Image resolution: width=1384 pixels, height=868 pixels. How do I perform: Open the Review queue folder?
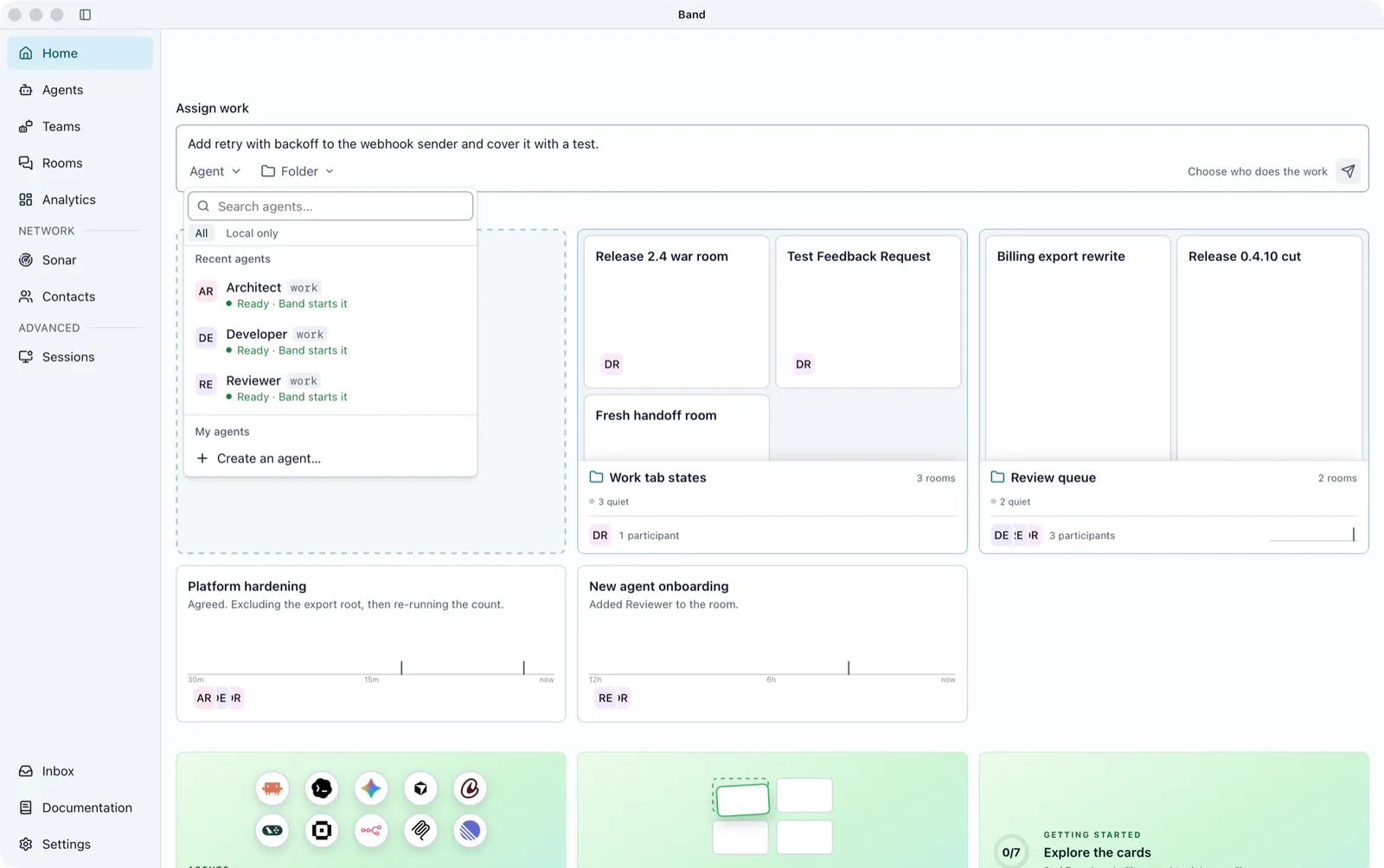pos(1054,477)
